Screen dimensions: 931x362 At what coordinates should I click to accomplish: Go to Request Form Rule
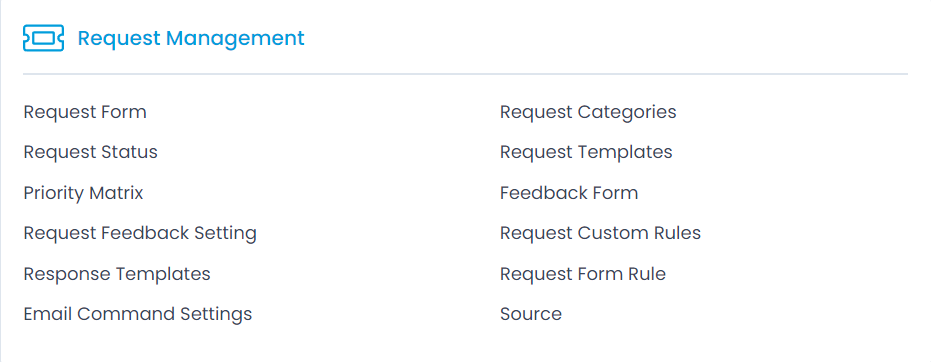[x=583, y=274]
